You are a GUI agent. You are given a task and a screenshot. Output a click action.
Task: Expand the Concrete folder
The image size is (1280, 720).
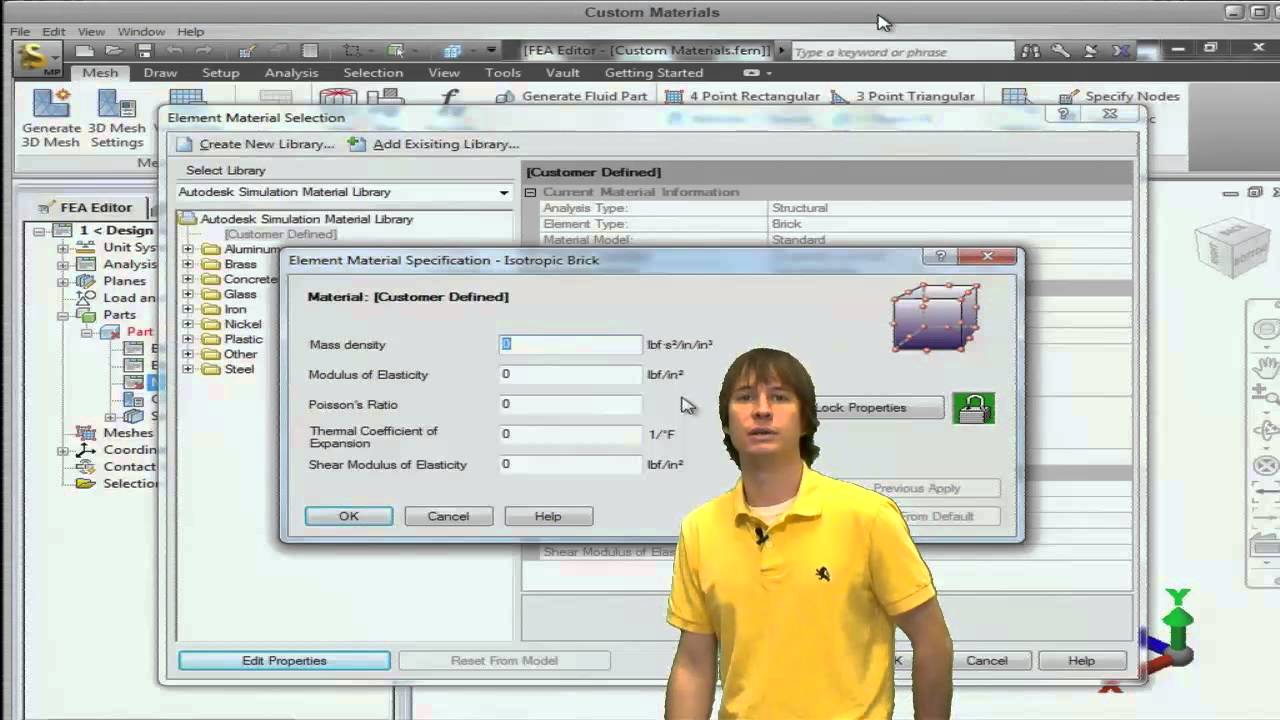point(188,279)
